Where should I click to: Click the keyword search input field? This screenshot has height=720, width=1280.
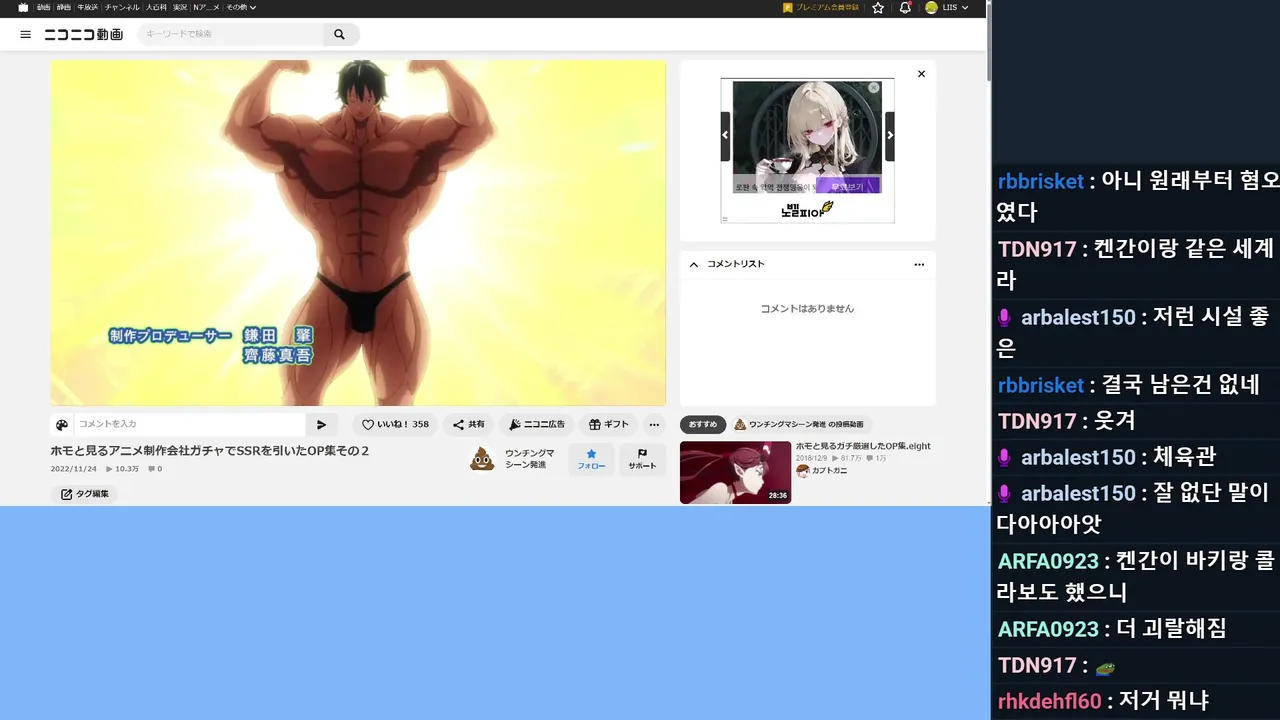point(232,34)
